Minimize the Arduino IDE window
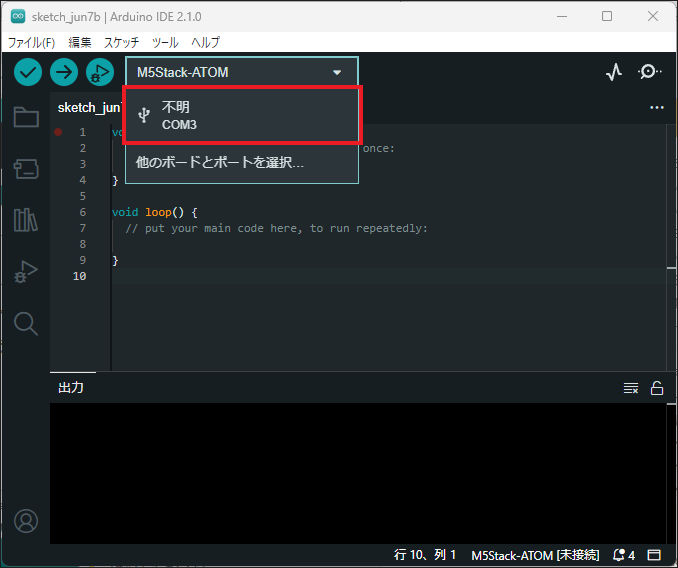678x568 pixels. point(562,16)
